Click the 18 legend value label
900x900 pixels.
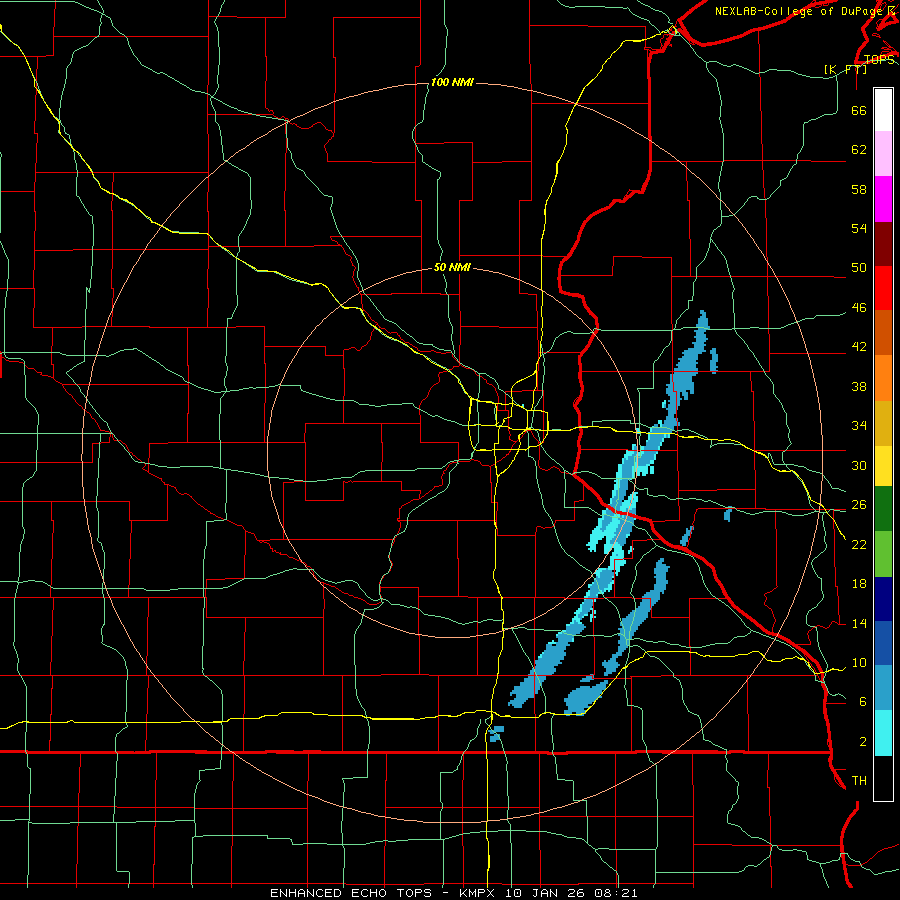[859, 584]
